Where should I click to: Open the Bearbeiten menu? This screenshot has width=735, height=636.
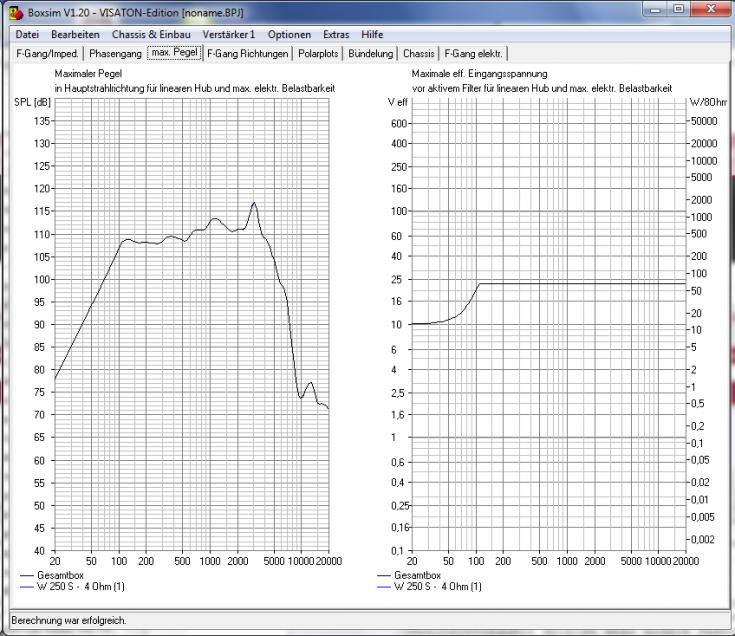[75, 35]
